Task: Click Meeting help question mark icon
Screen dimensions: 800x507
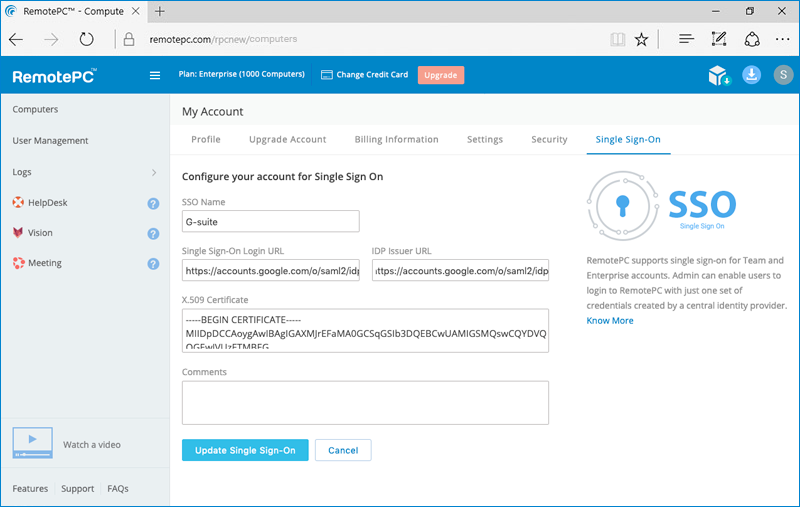Action: (153, 264)
